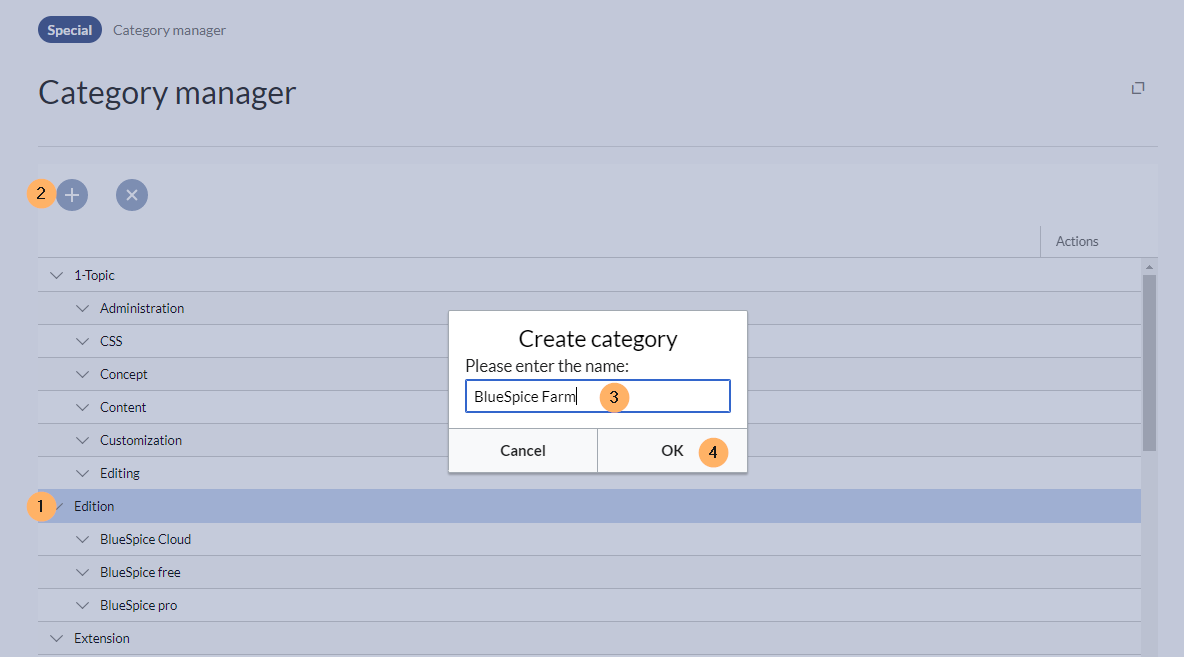The height and width of the screenshot is (657, 1184).
Task: Cancel the Create category dialog
Action: click(523, 451)
